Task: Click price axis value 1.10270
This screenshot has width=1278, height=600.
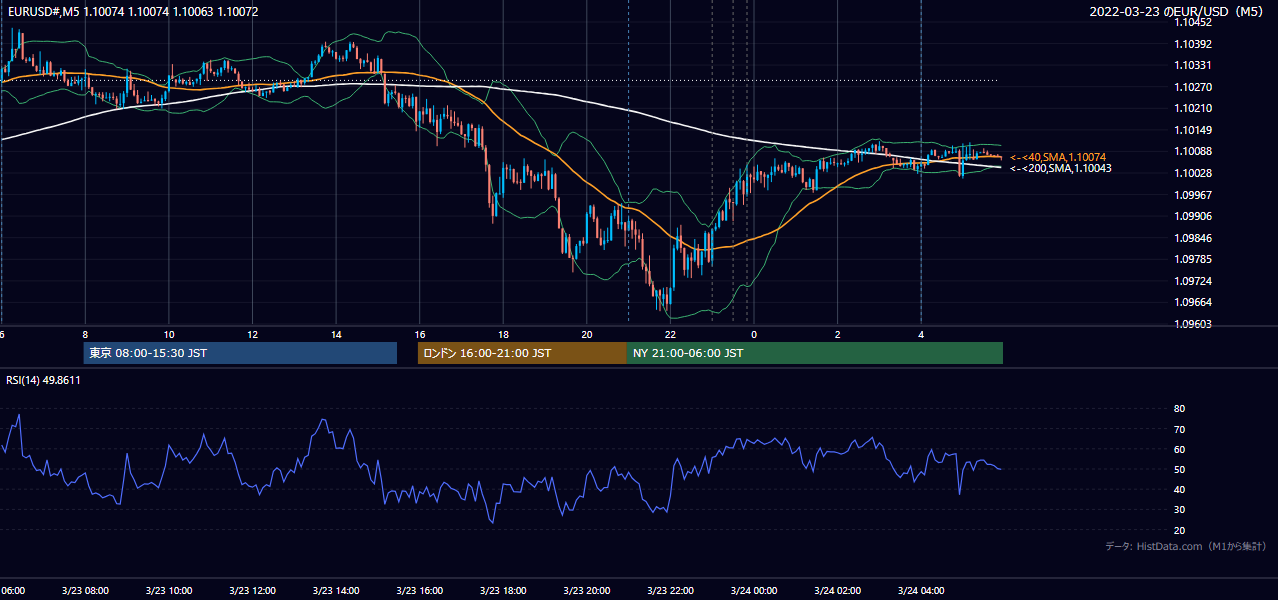Action: point(1193,87)
